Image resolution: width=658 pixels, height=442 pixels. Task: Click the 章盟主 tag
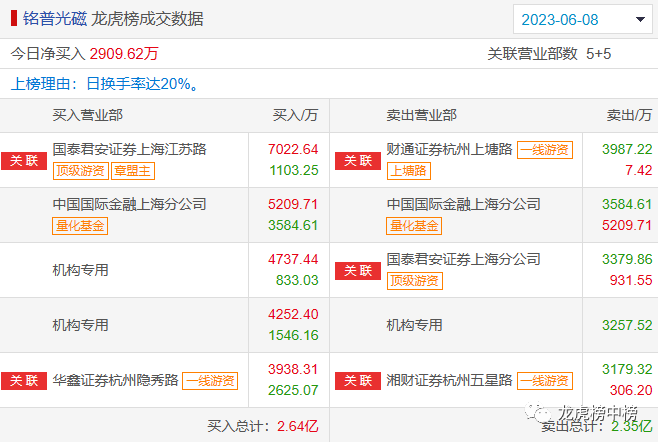click(133, 171)
